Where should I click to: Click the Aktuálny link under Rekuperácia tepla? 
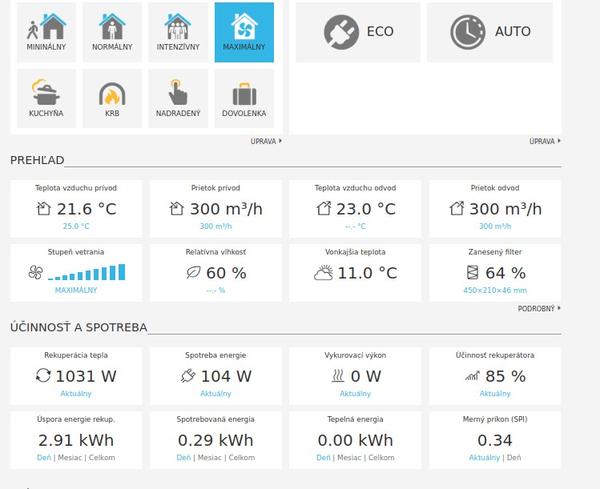[76, 394]
